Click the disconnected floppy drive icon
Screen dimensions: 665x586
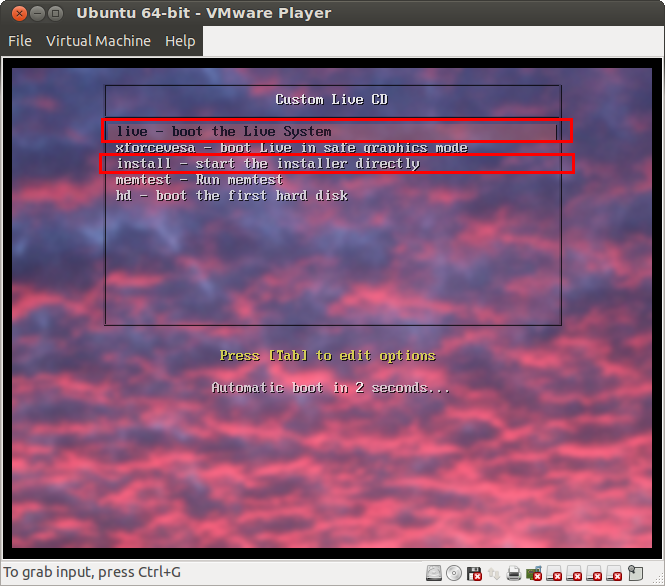coord(474,573)
